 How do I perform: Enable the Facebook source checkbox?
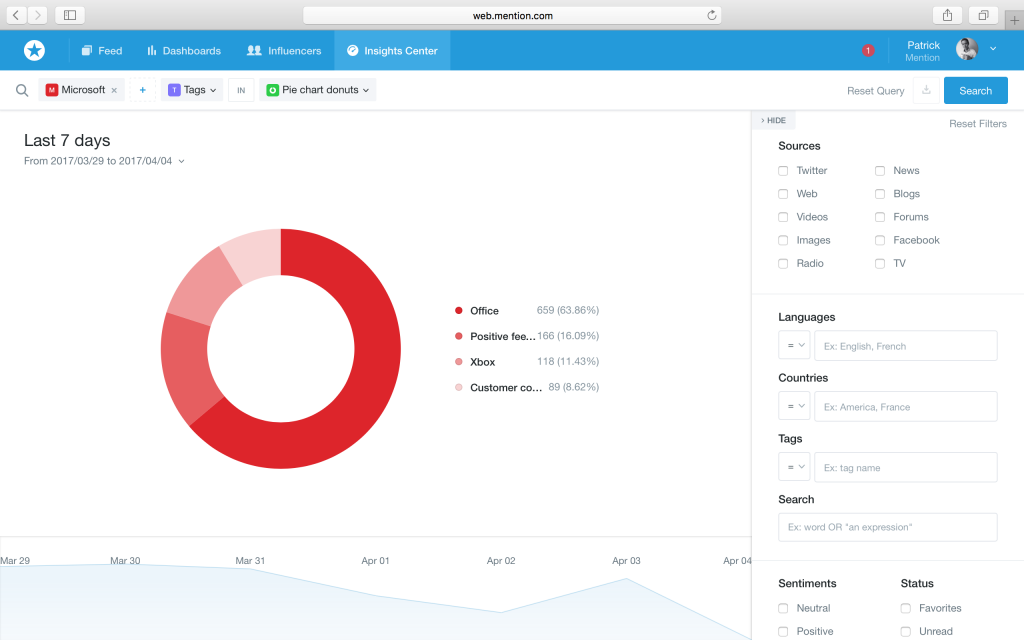click(x=880, y=240)
